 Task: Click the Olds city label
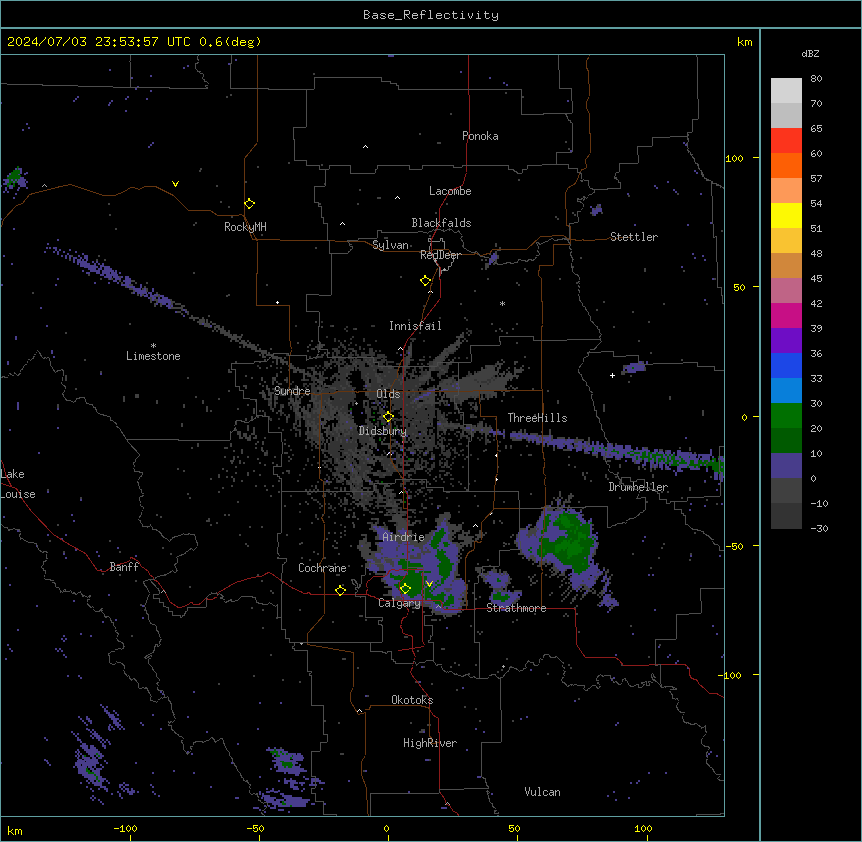point(388,394)
